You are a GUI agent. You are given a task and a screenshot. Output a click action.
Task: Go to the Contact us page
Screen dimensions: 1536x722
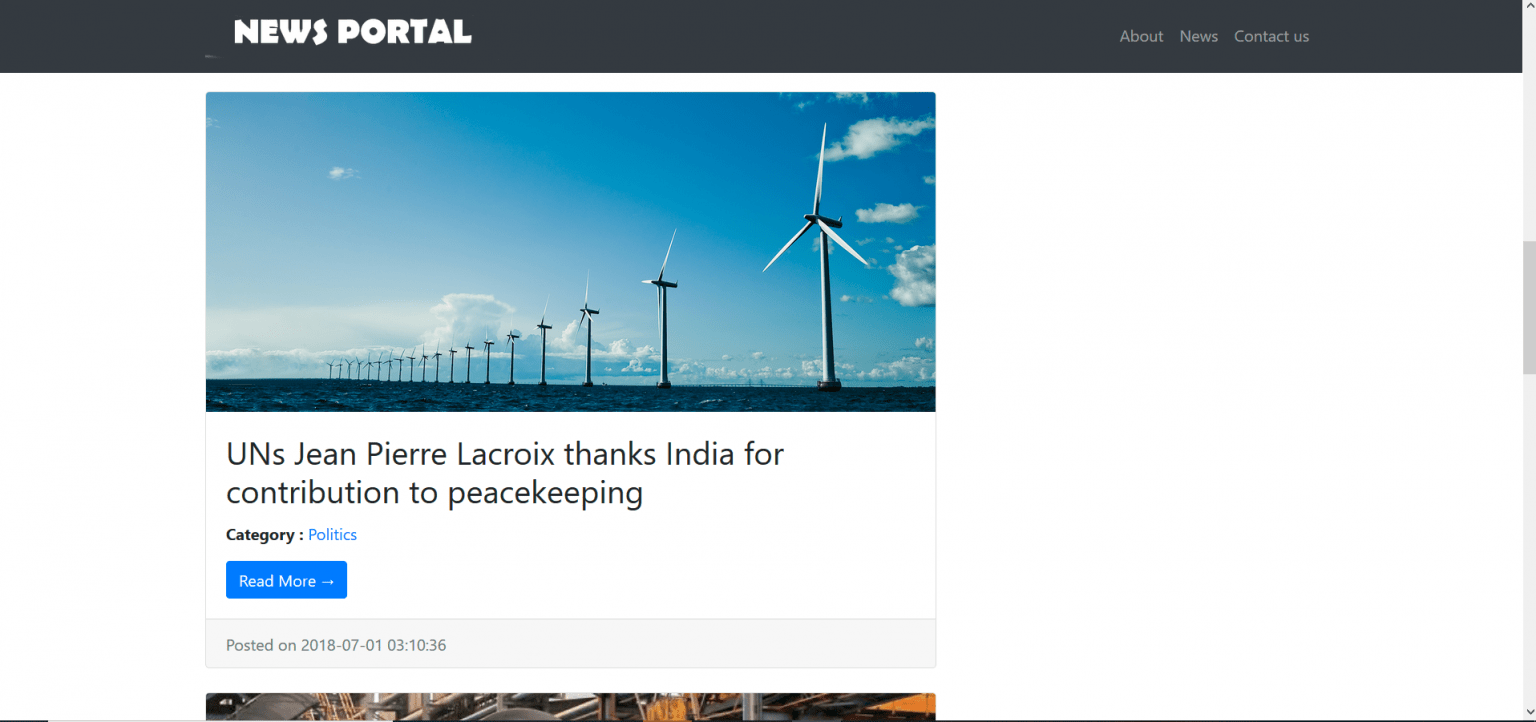pyautogui.click(x=1271, y=36)
